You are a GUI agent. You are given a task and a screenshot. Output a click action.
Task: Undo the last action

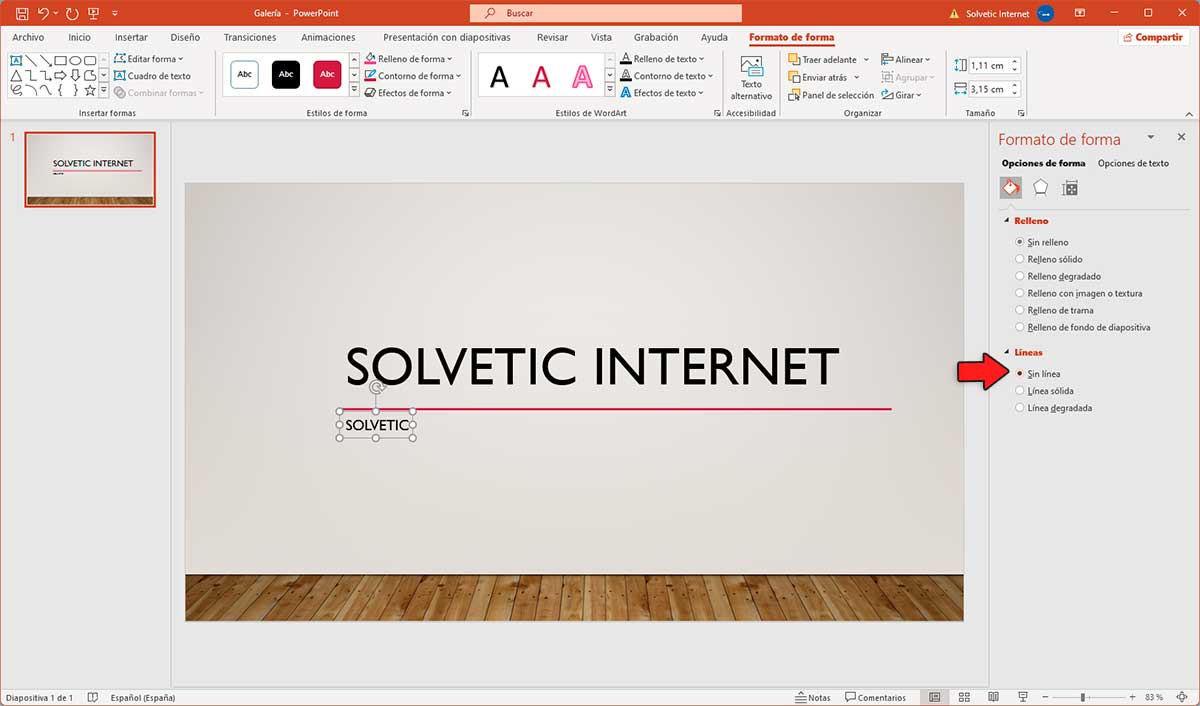tap(43, 14)
